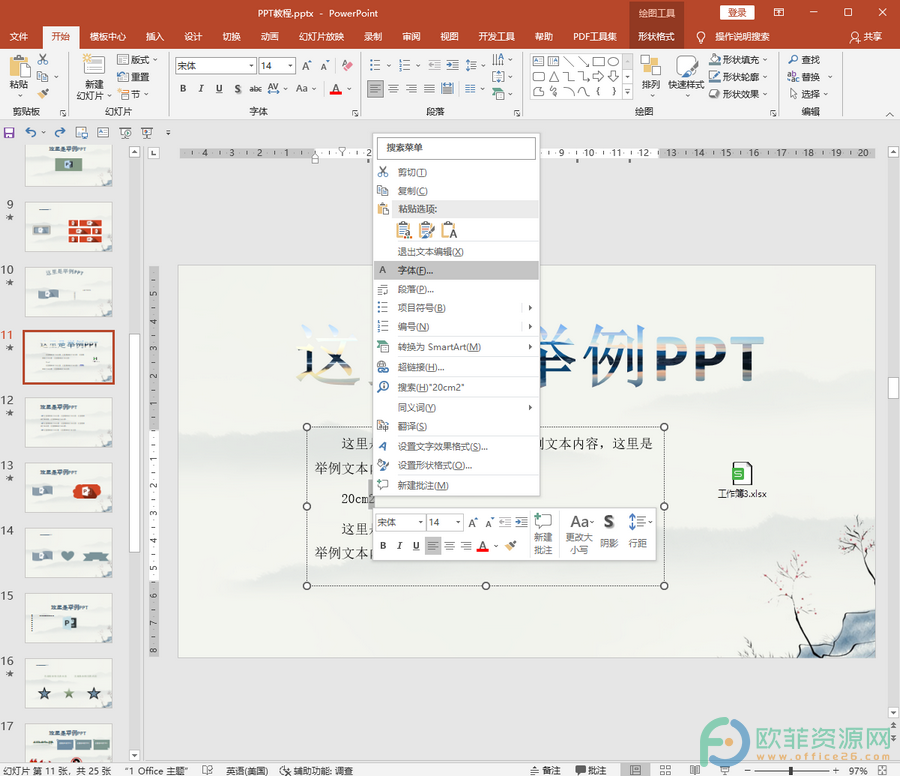Open mini toolbar font size dropdown
The image size is (900, 776).
[458, 522]
